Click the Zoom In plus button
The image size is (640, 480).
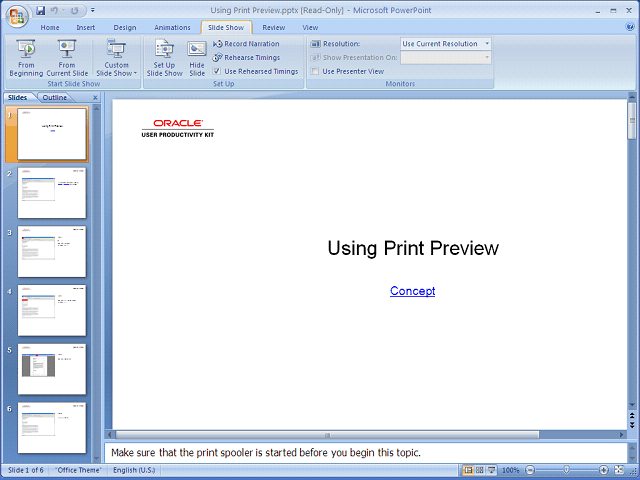pyautogui.click(x=603, y=470)
